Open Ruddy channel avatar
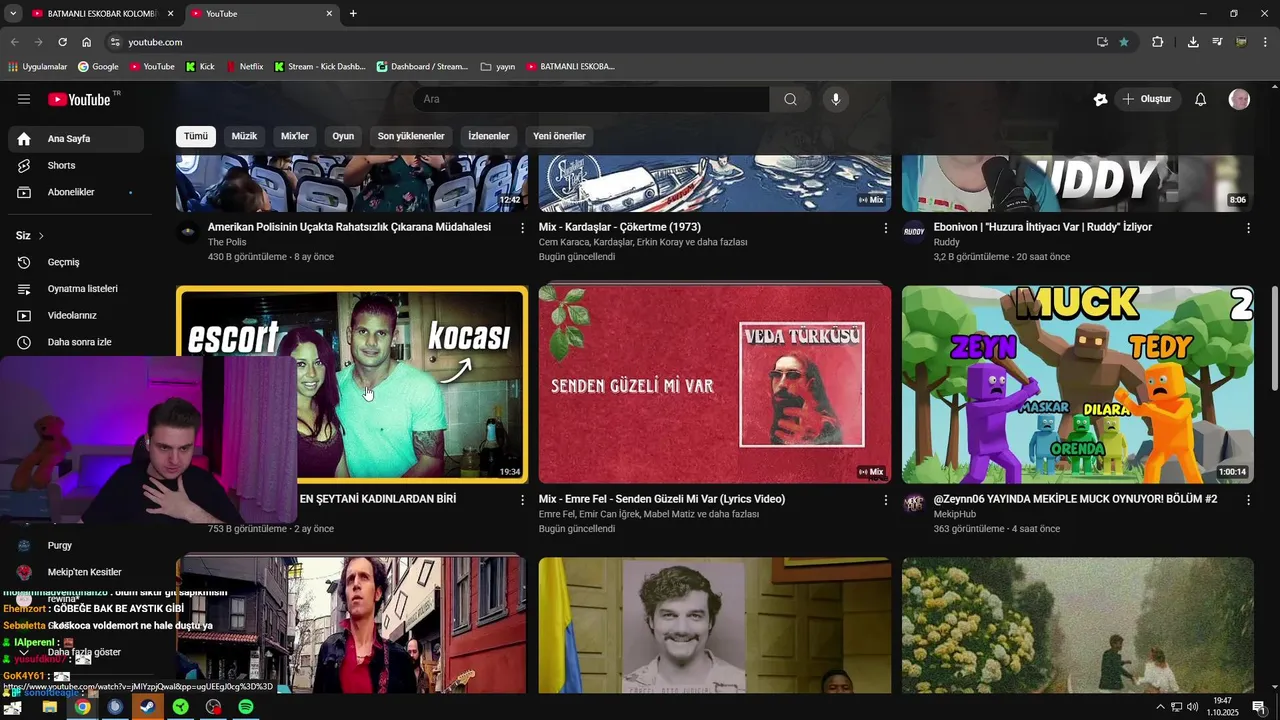The width and height of the screenshot is (1280, 720). tap(914, 232)
